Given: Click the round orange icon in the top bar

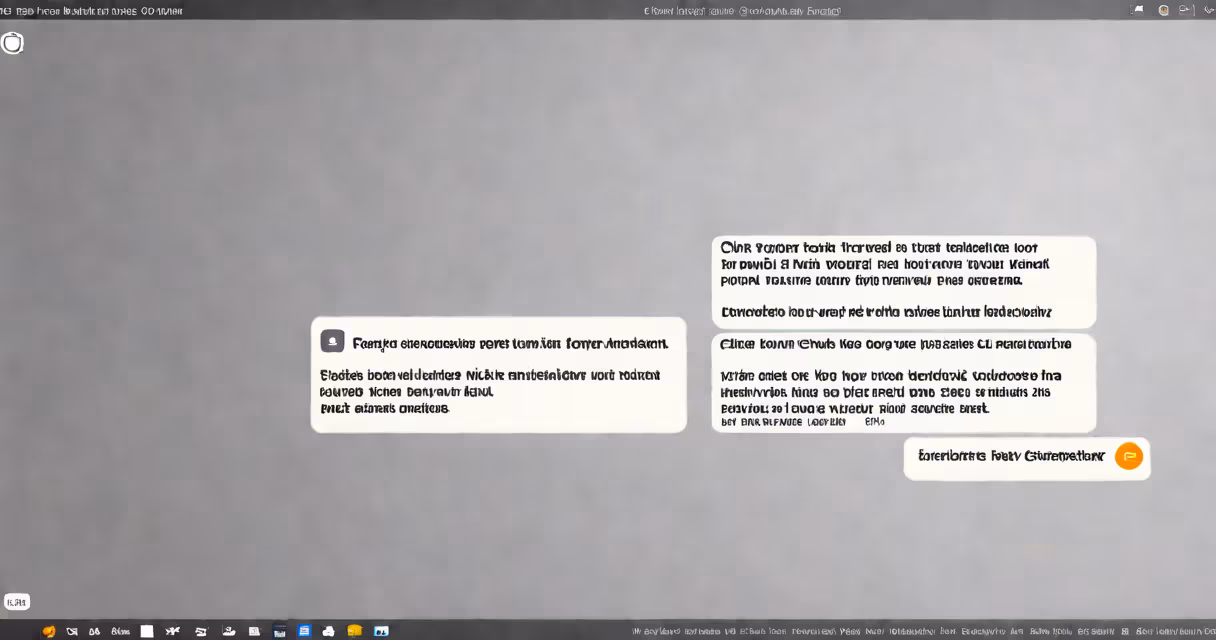Looking at the screenshot, I should click(1163, 9).
